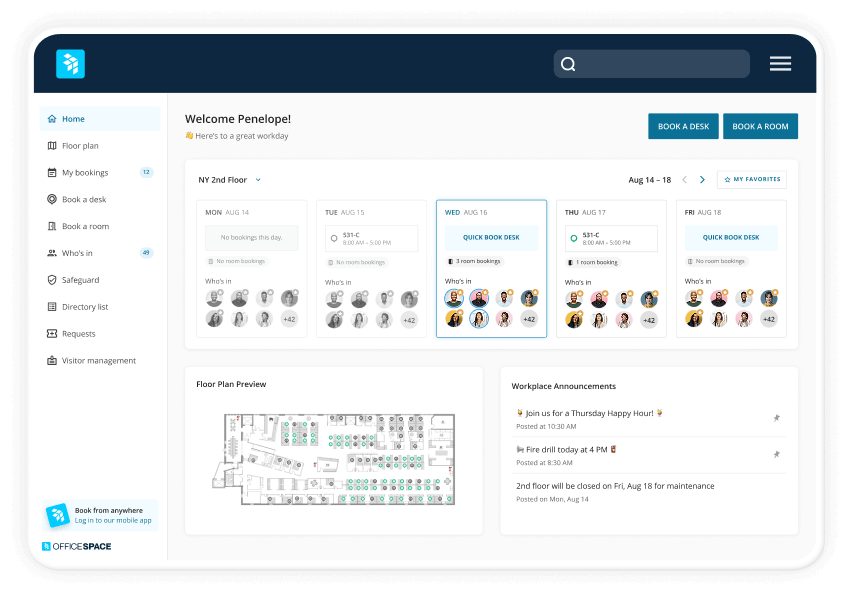Open the NY 2nd Floor dropdown

point(228,179)
